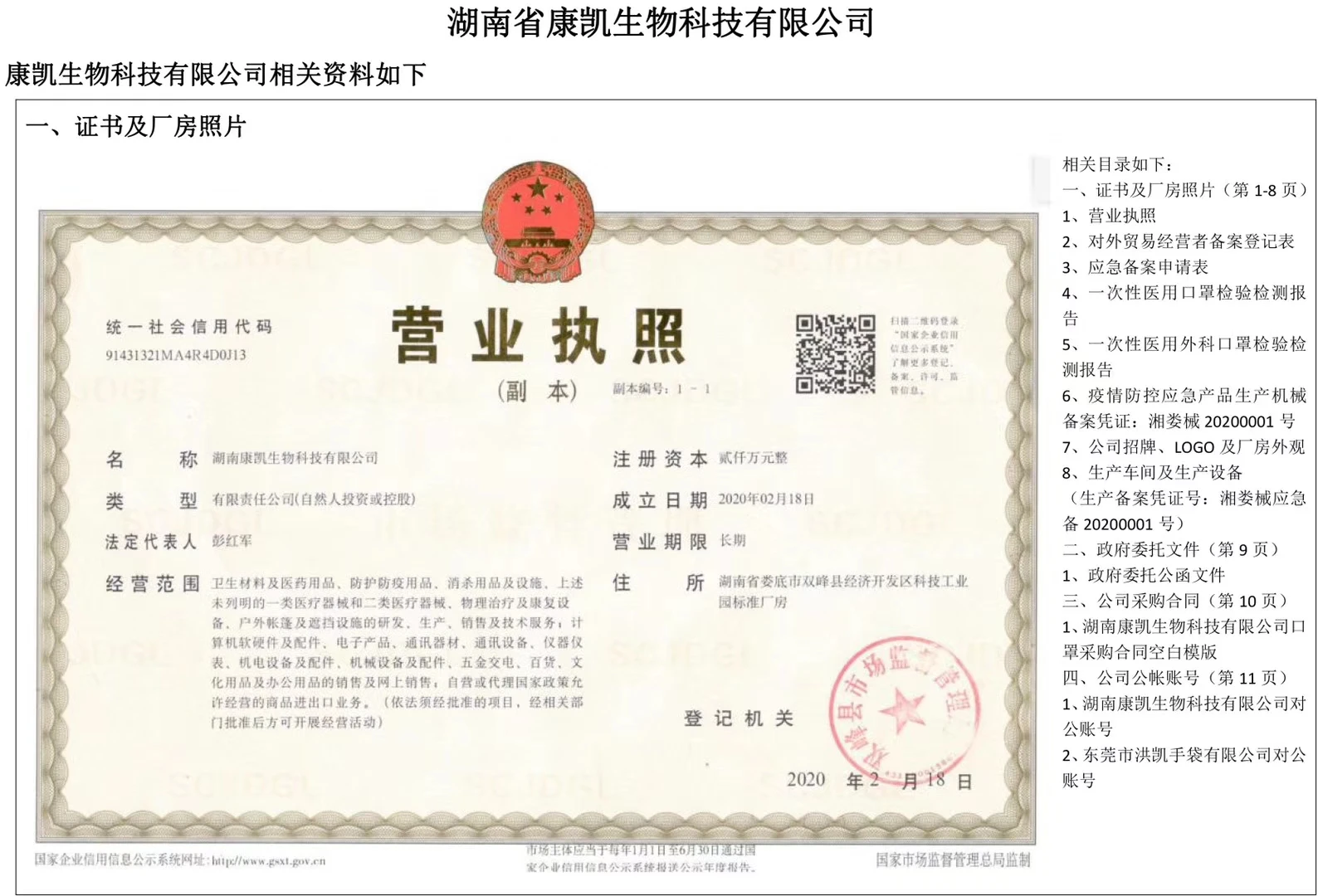The width and height of the screenshot is (1318, 896).
Task: Click the credit code 91431321MA4R4D0J13
Action: coord(176,355)
